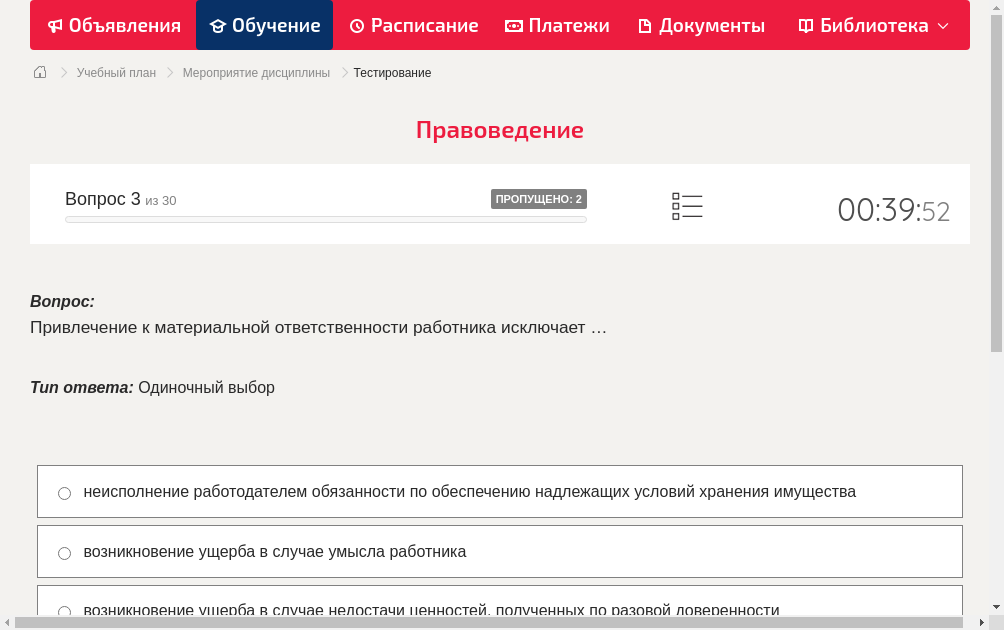Click the home icon in the breadcrumb
This screenshot has height=630, width=1004.
[x=39, y=72]
